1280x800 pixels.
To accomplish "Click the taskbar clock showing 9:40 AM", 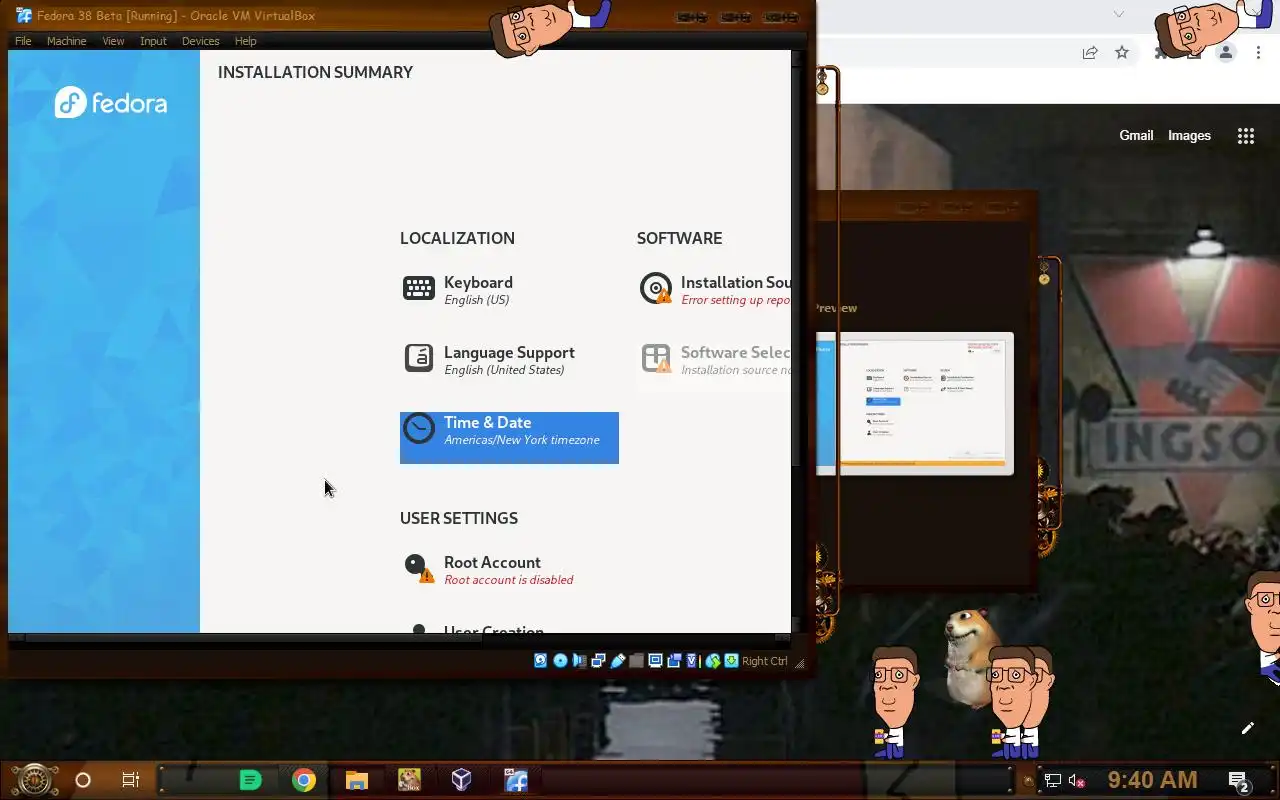I will 1152,780.
